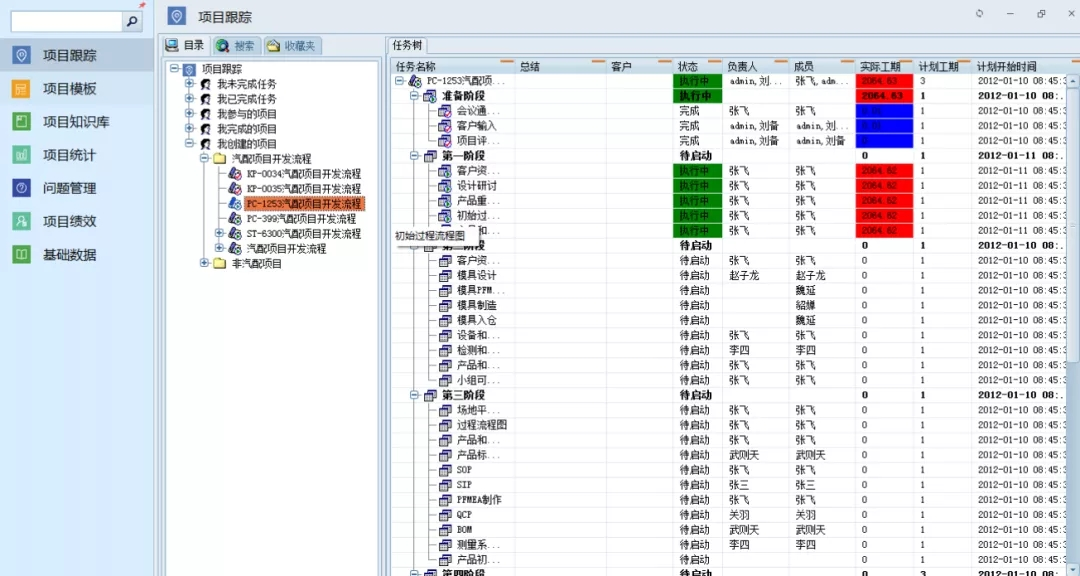Click the red pin icon above search box
The height and width of the screenshot is (576, 1080).
tap(141, 5)
